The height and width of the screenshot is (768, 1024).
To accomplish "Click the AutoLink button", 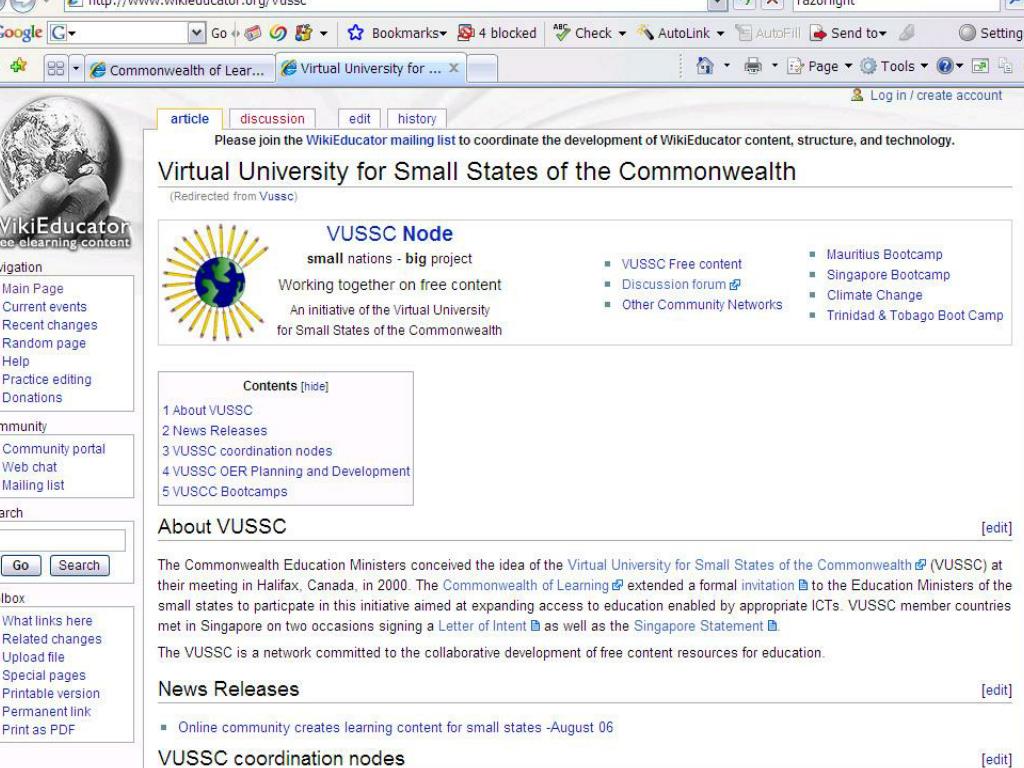I will click(673, 33).
